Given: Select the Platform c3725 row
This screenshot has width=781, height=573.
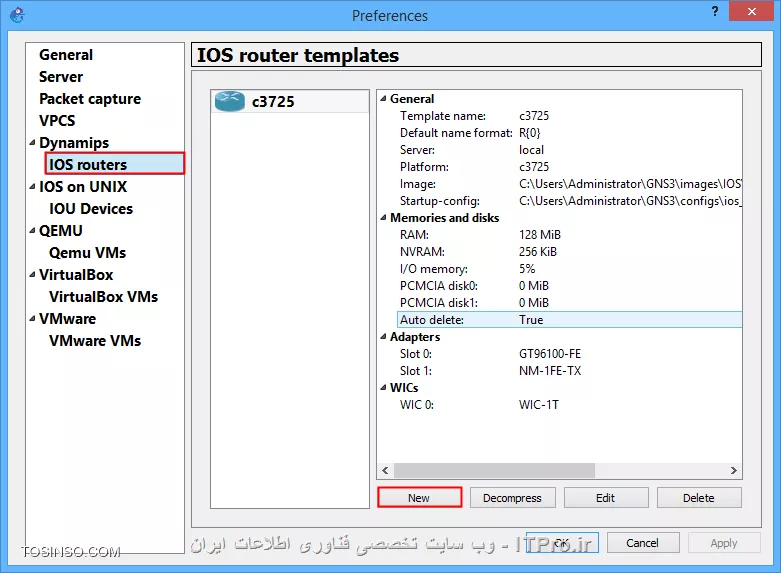Looking at the screenshot, I should pyautogui.click(x=570, y=166).
